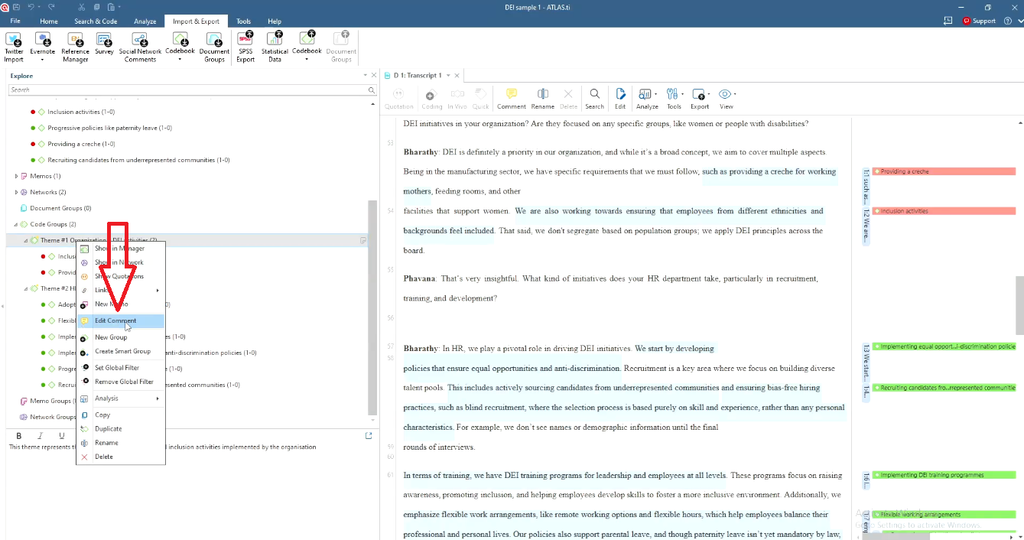This screenshot has height=540, width=1024.
Task: Open Explore panel options dropdown
Action: click(365, 76)
